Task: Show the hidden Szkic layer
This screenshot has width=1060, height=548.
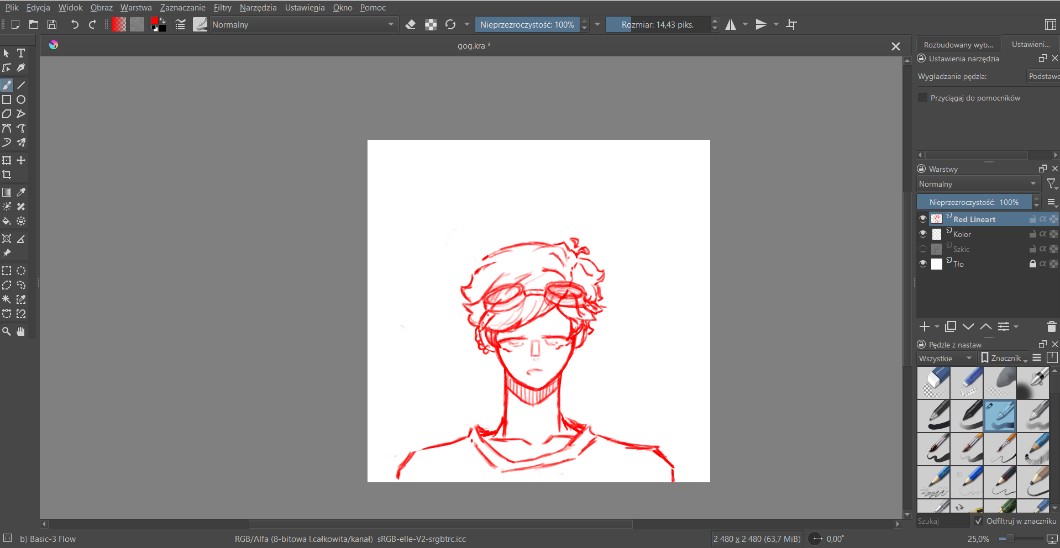Action: tap(923, 249)
